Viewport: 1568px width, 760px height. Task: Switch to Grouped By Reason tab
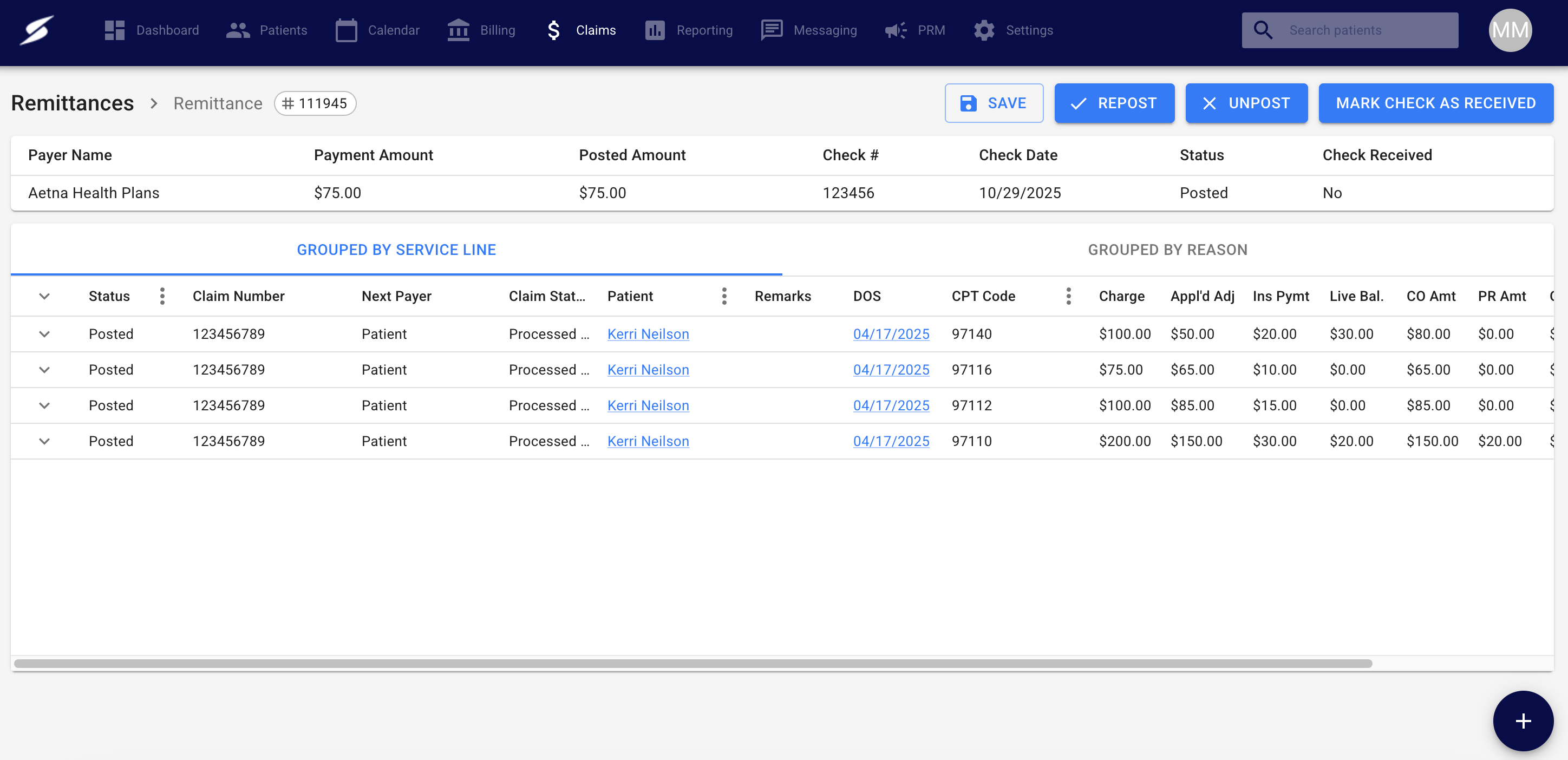coord(1167,250)
